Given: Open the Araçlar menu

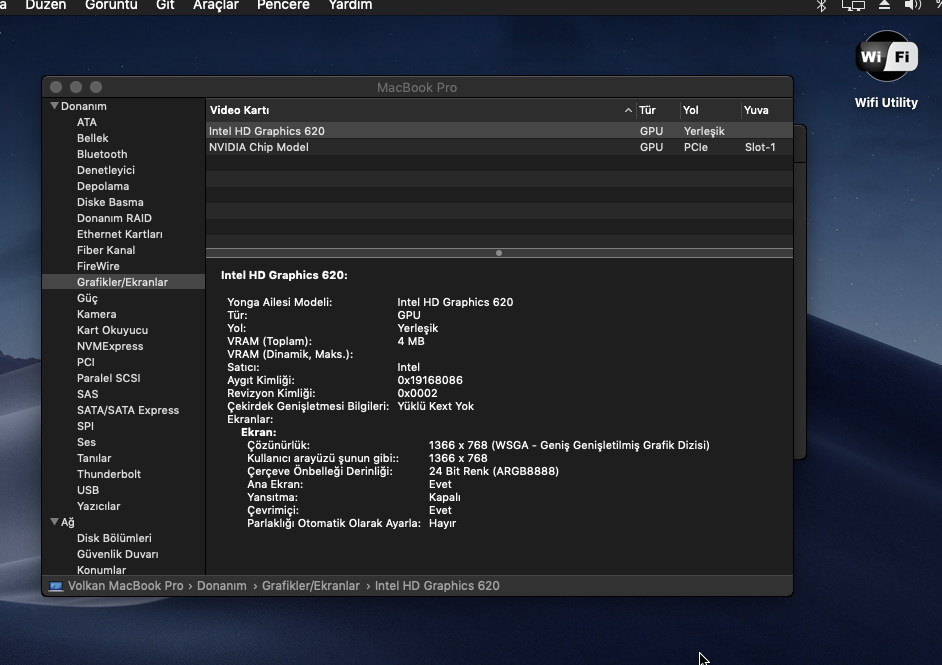Looking at the screenshot, I should (x=215, y=5).
